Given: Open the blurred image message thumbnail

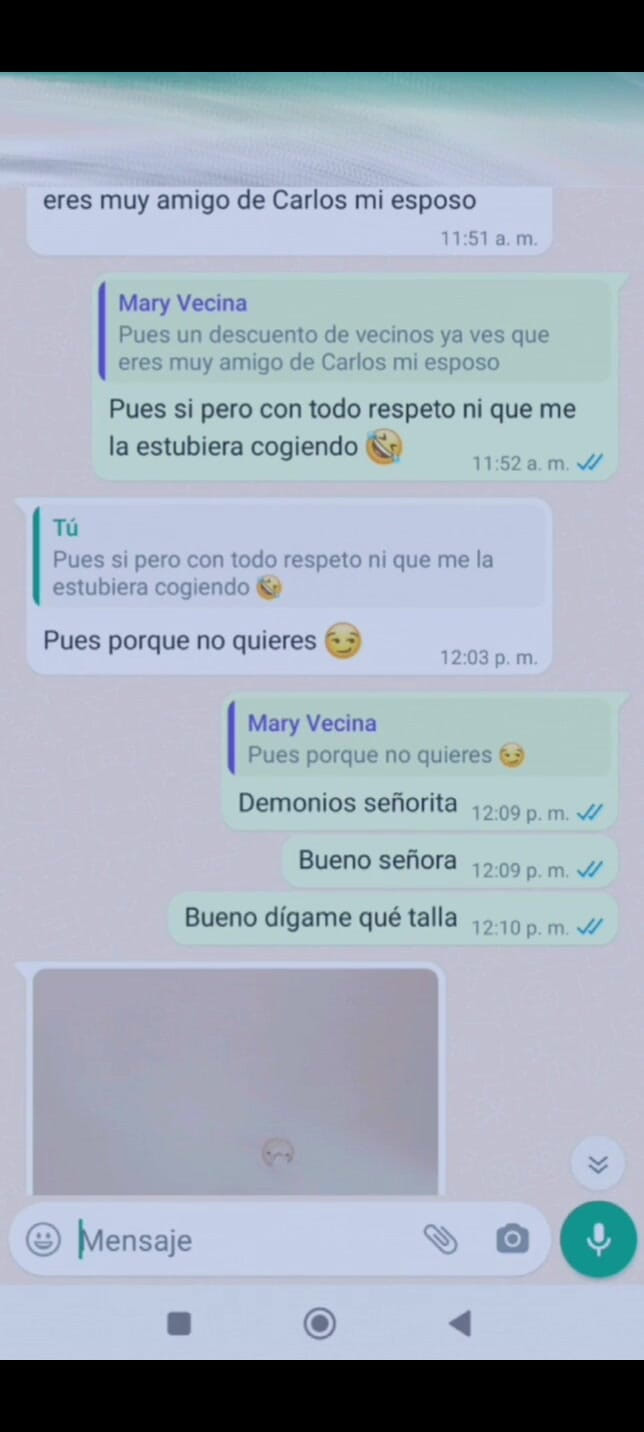Looking at the screenshot, I should pyautogui.click(x=236, y=1081).
